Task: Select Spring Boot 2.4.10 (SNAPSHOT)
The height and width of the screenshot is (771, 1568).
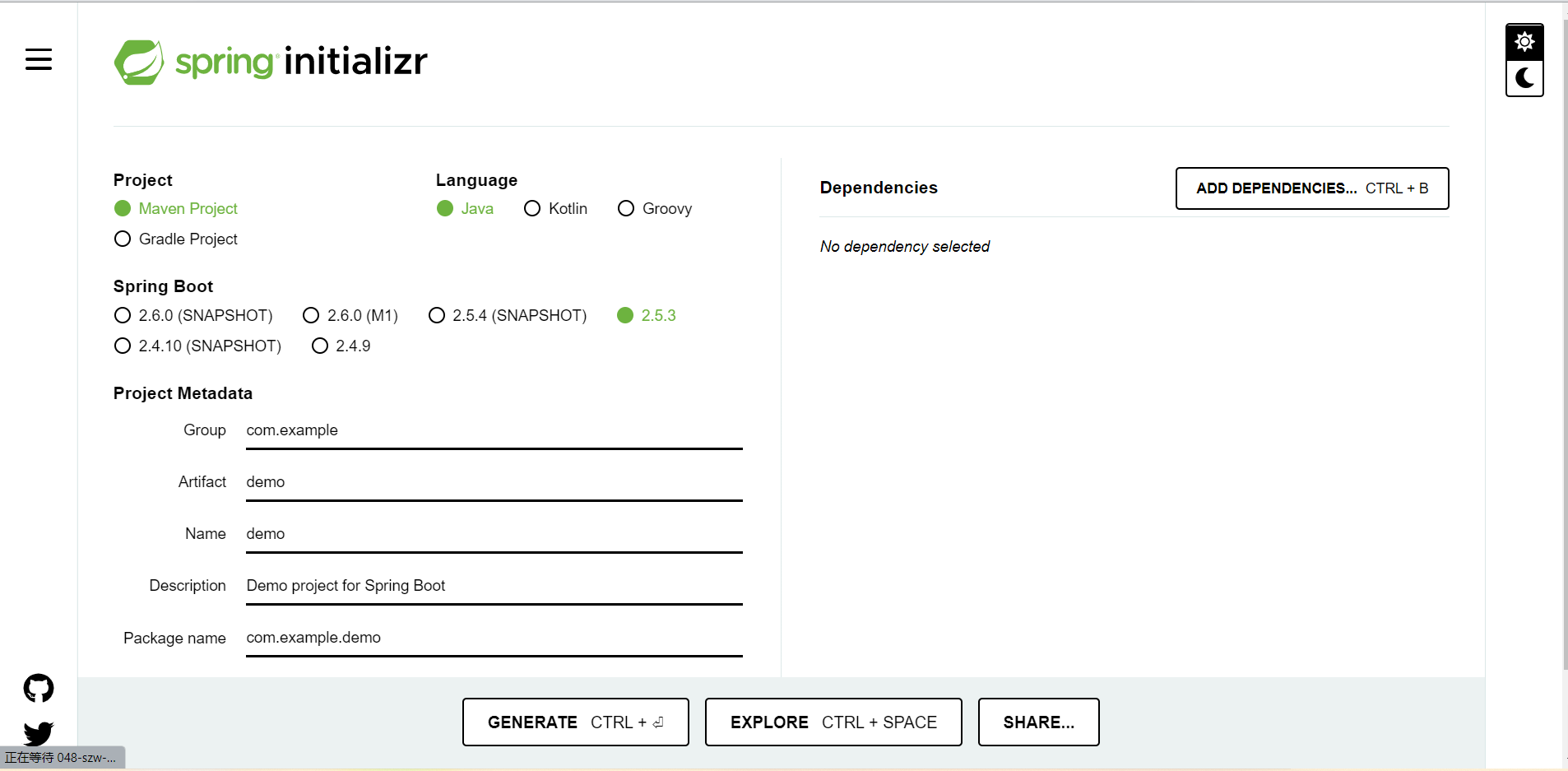Action: coord(197,346)
